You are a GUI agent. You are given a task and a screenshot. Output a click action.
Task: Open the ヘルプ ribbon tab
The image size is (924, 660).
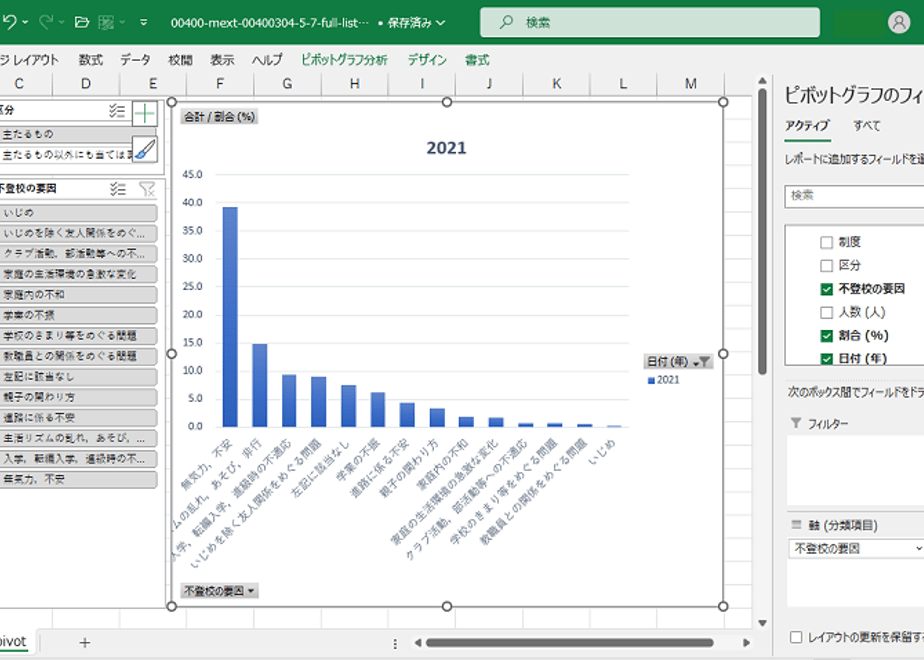267,60
